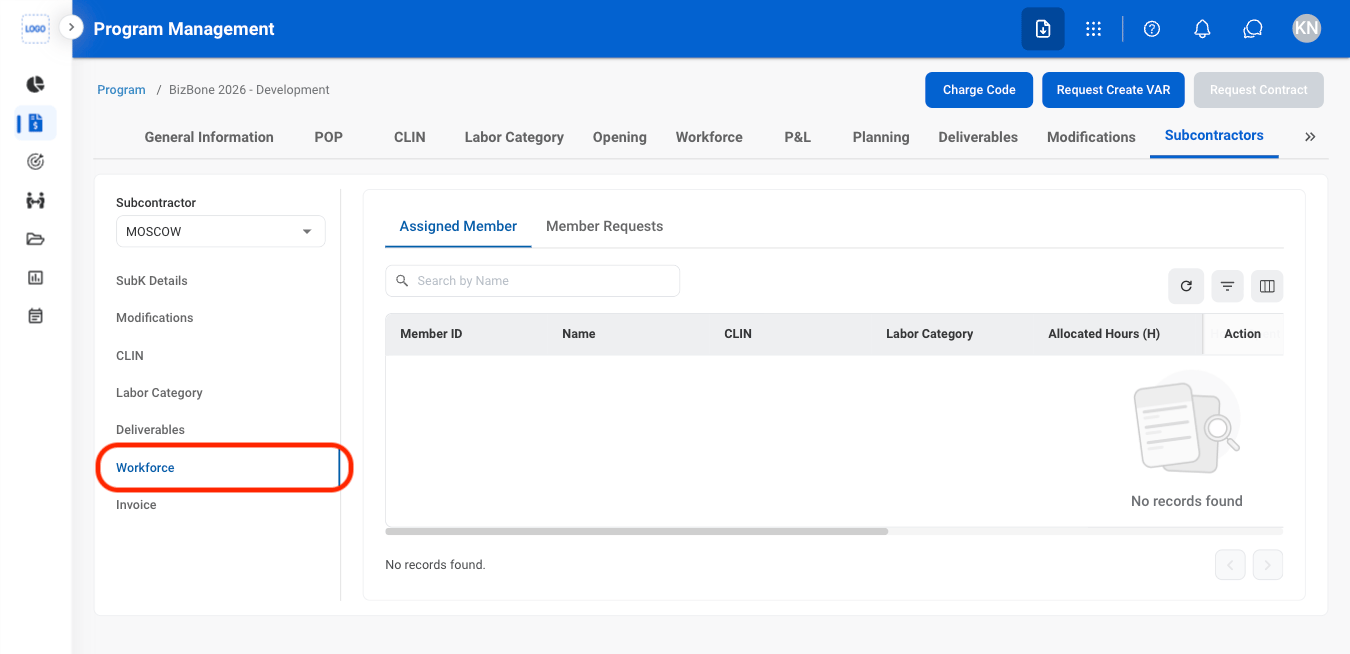Image resolution: width=1350 pixels, height=654 pixels.
Task: Open column visibility settings icon
Action: [x=1267, y=286]
